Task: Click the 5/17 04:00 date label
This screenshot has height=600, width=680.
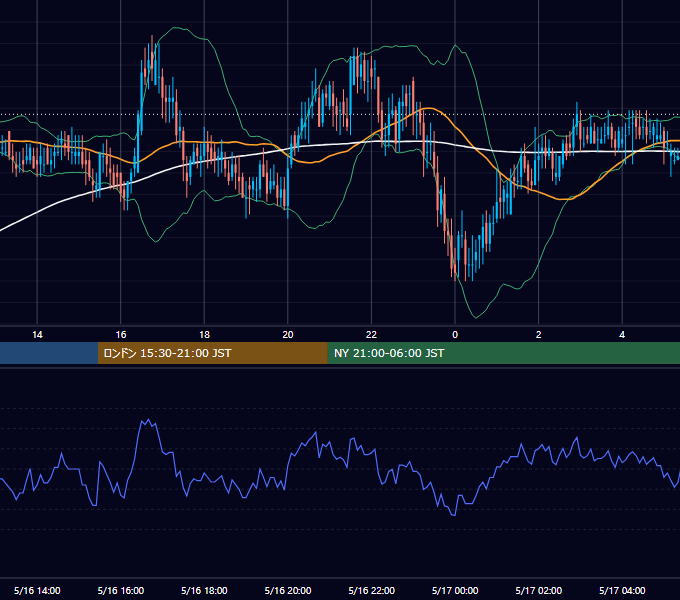Action: pyautogui.click(x=622, y=590)
